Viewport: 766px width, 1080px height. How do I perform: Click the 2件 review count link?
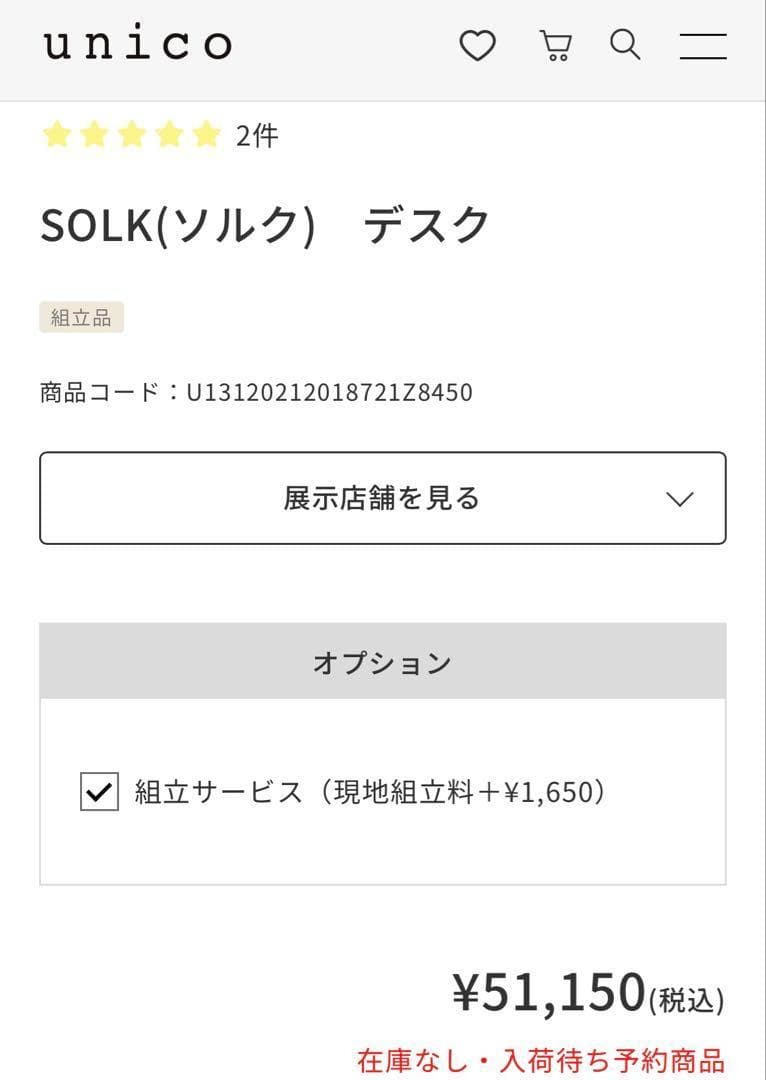pyautogui.click(x=253, y=135)
